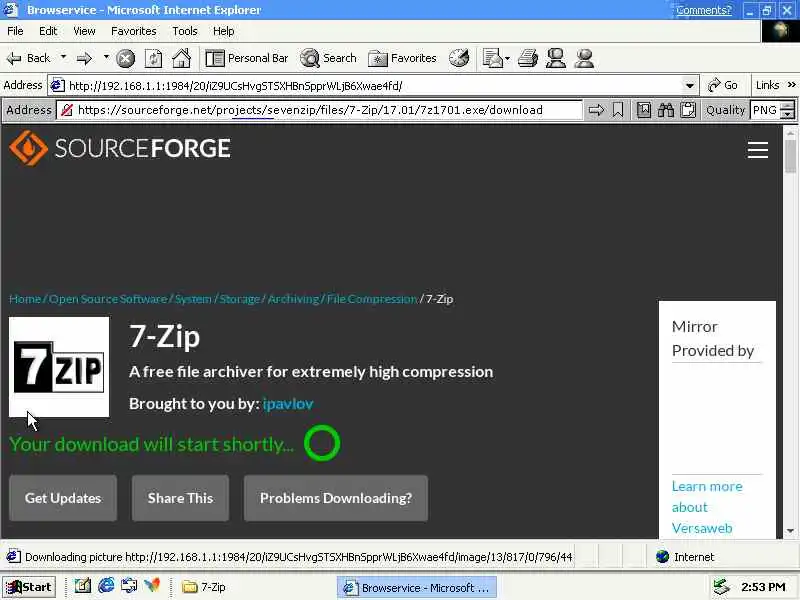Click the Share This button
Image resolution: width=800 pixels, height=600 pixels.
[180, 498]
